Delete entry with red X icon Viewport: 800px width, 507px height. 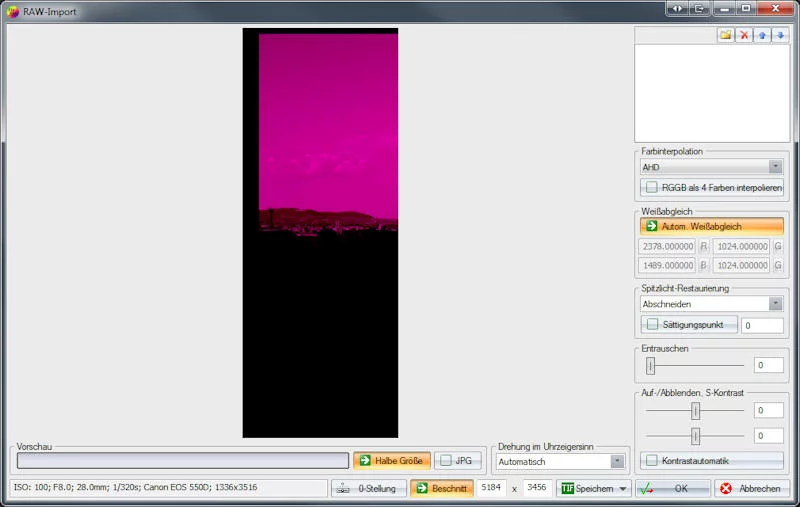point(744,35)
